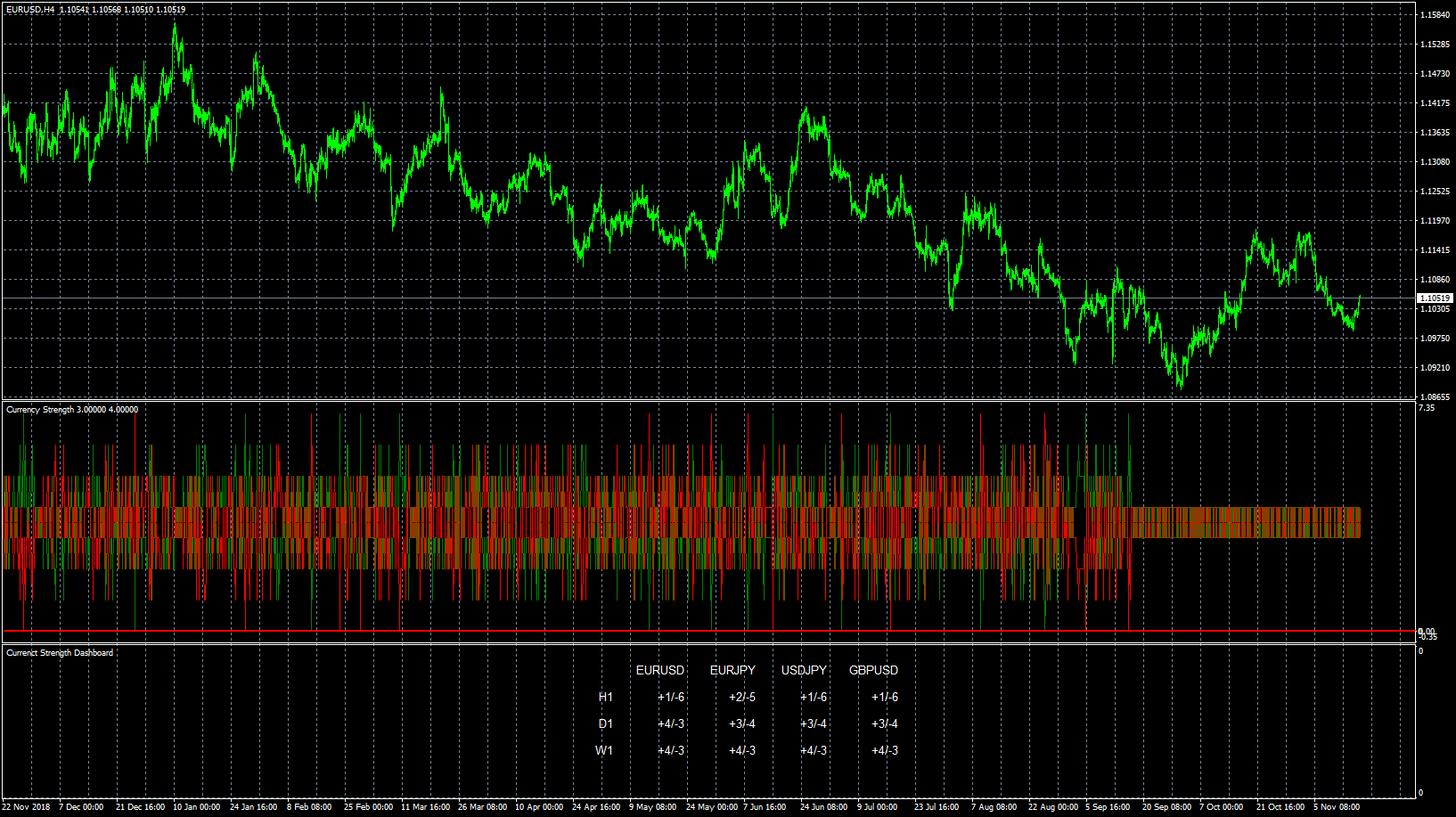This screenshot has height=817, width=1456.
Task: Click D1 strength value under EURJPY
Action: tap(742, 723)
